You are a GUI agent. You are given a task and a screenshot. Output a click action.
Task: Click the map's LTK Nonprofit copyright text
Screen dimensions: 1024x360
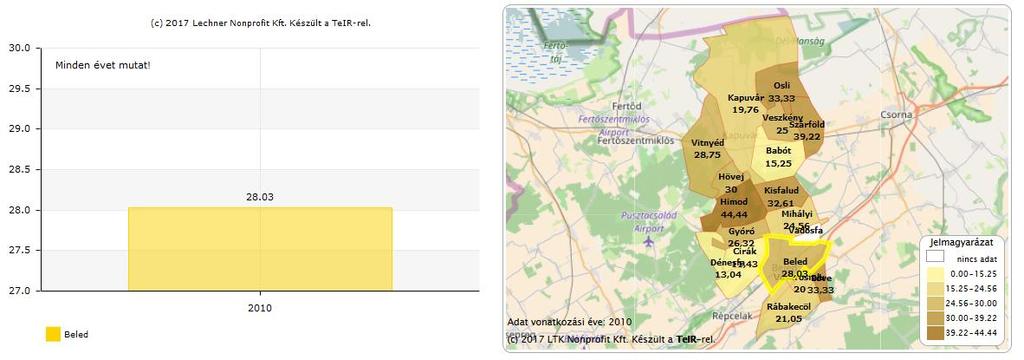coord(611,339)
